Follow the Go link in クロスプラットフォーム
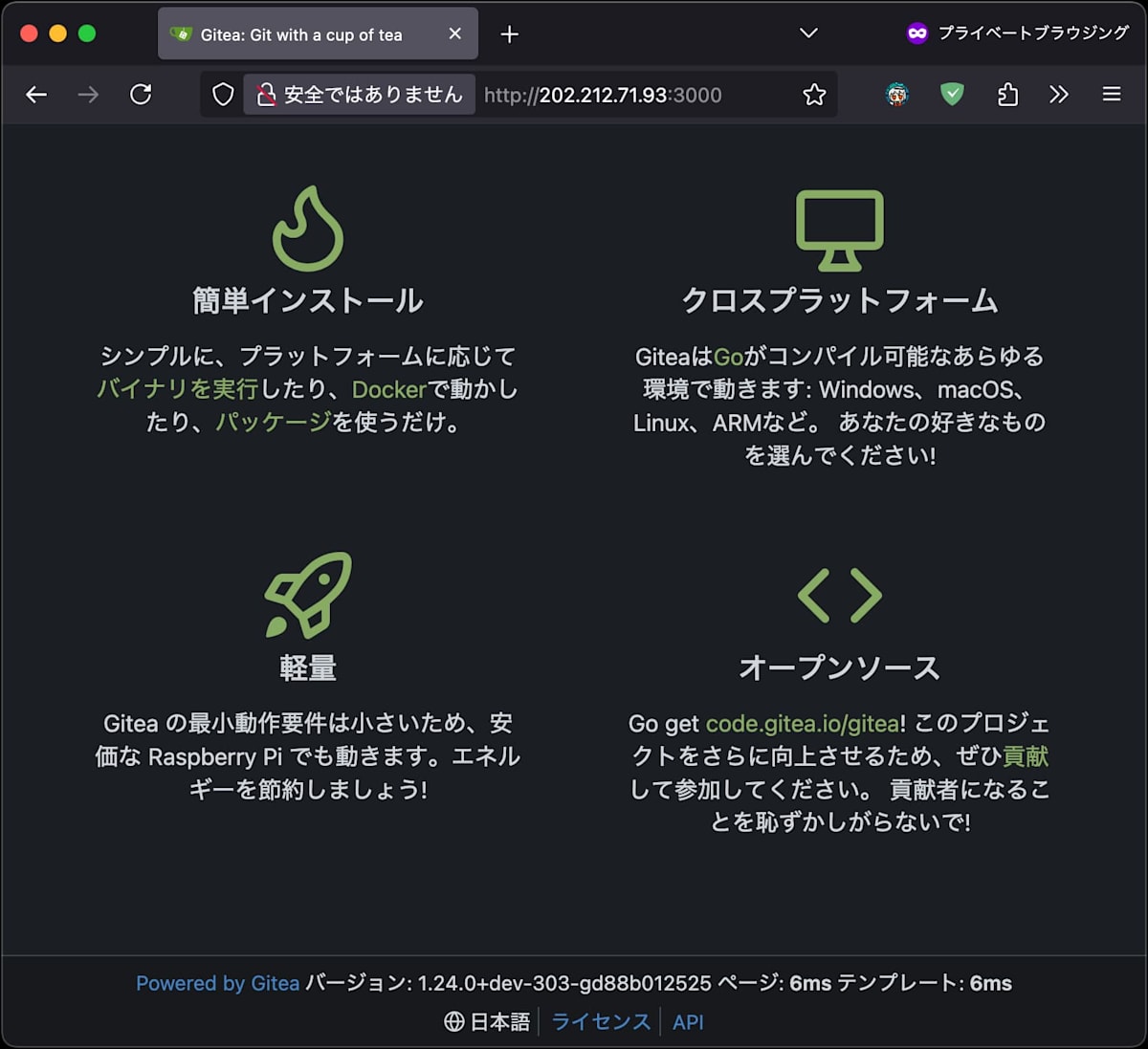 (728, 357)
